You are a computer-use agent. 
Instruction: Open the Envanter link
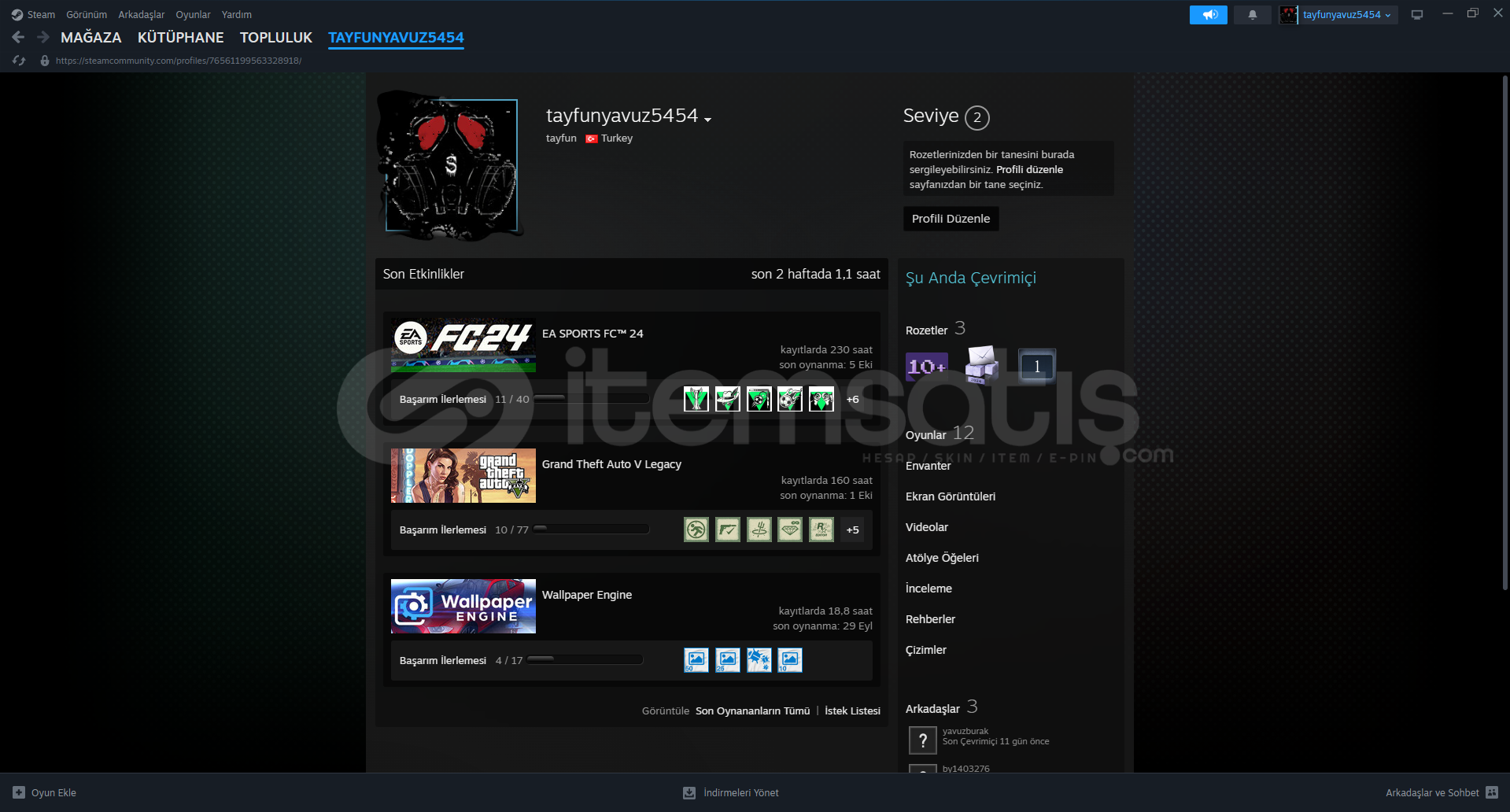[x=929, y=466]
